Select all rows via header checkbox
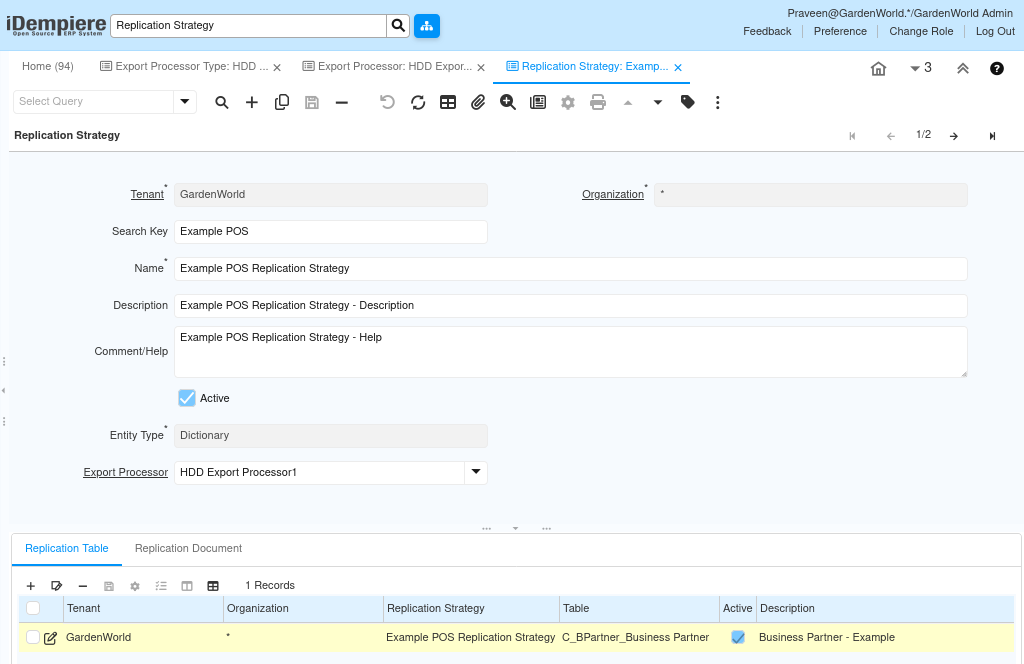 tap(33, 609)
